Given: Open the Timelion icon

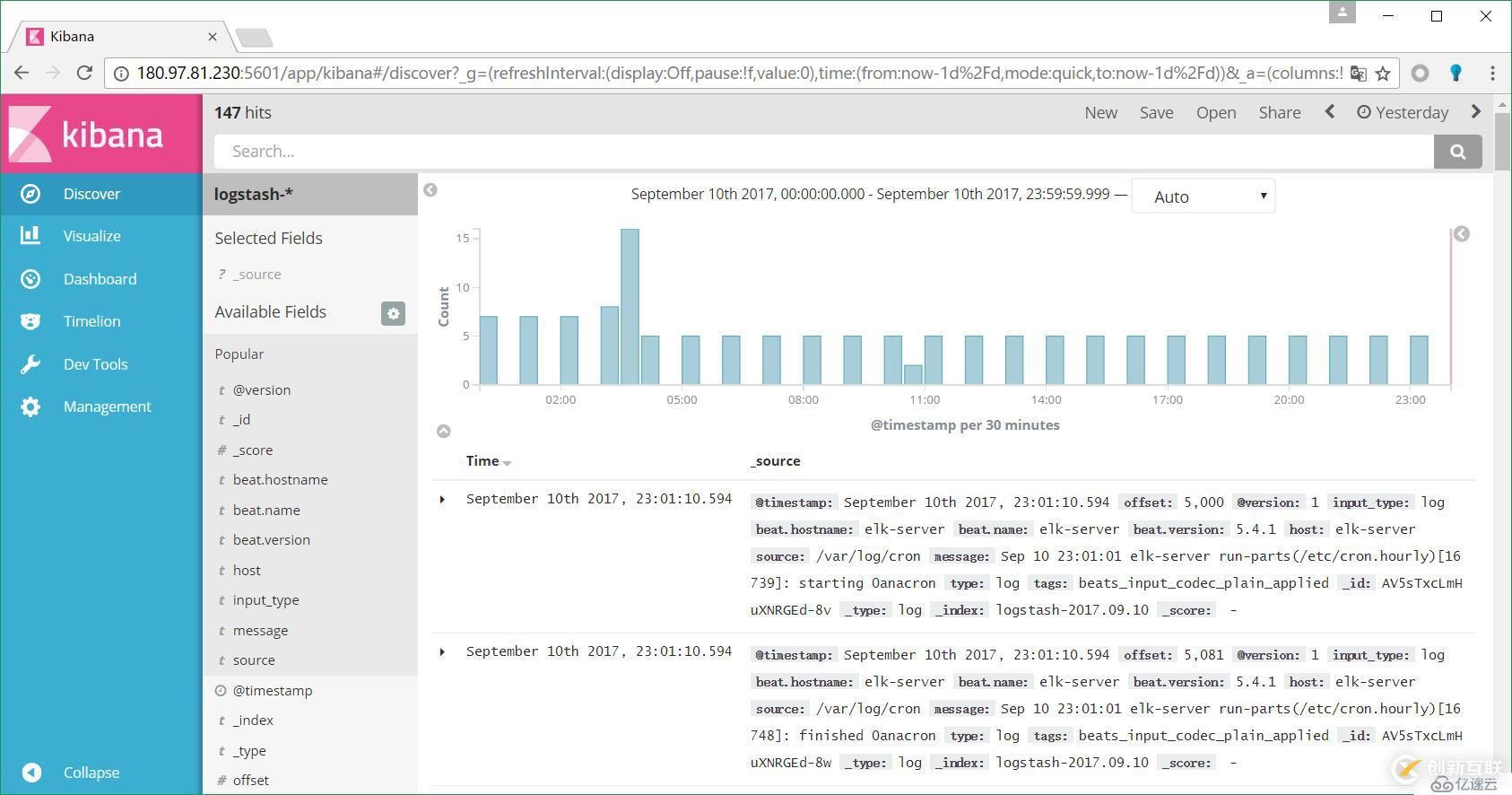Looking at the screenshot, I should 30,321.
